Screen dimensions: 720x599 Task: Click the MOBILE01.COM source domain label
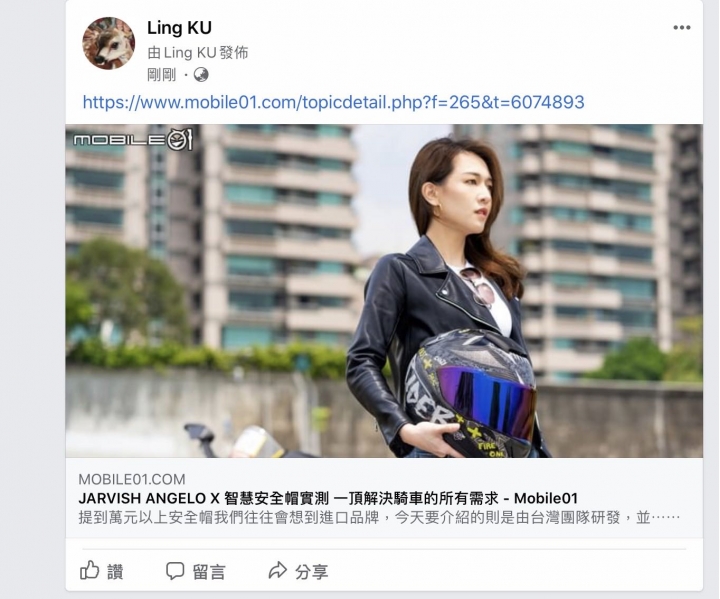pyautogui.click(x=132, y=479)
